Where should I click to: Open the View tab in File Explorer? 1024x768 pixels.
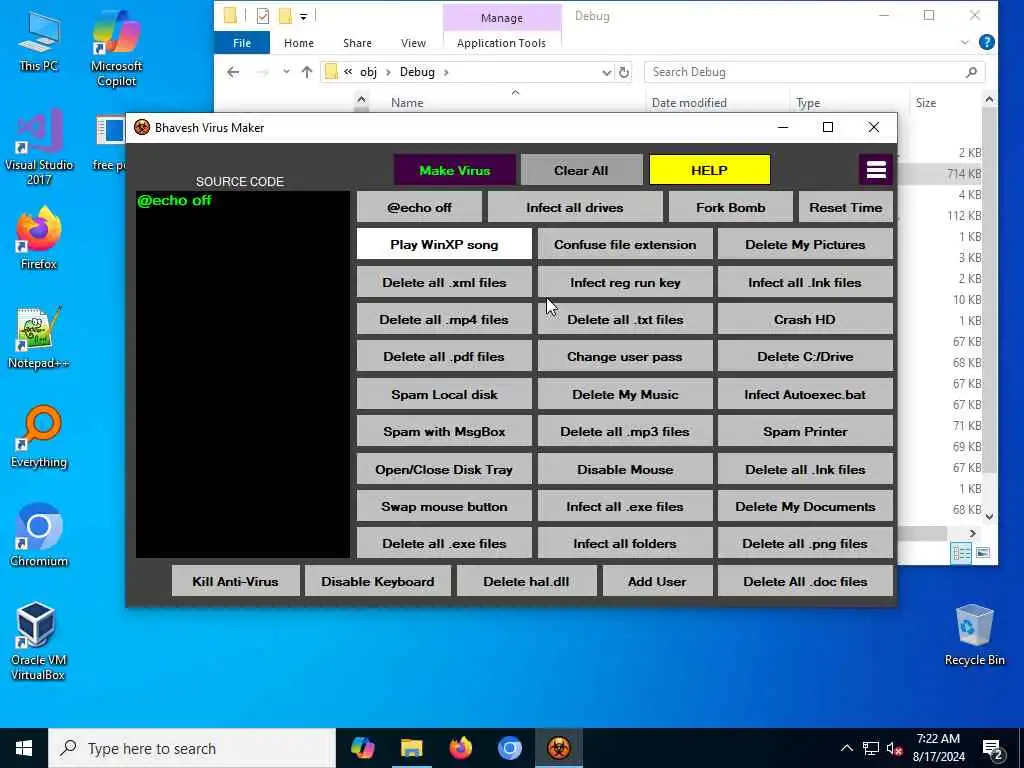point(413,43)
